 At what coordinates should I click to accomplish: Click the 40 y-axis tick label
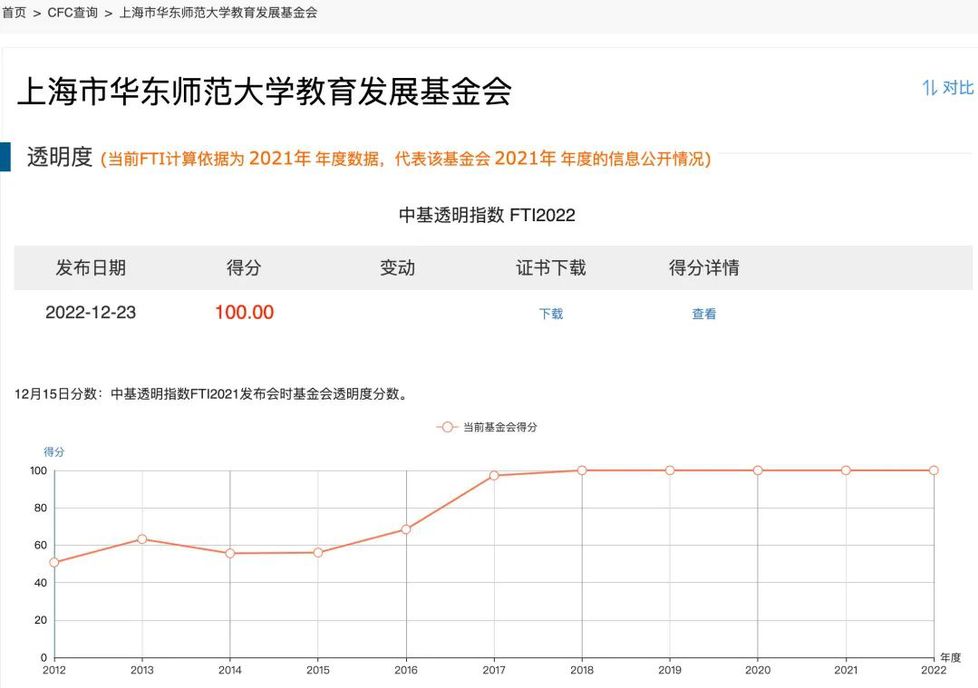[x=41, y=583]
